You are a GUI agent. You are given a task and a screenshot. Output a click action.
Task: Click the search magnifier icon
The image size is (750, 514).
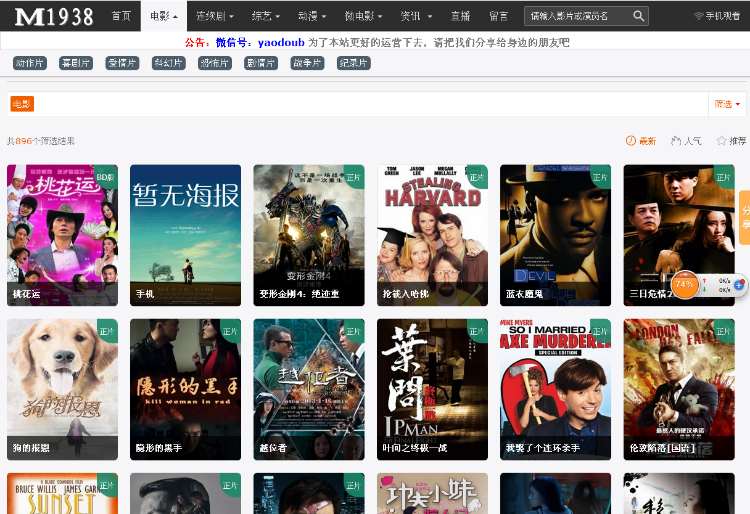pyautogui.click(x=639, y=16)
